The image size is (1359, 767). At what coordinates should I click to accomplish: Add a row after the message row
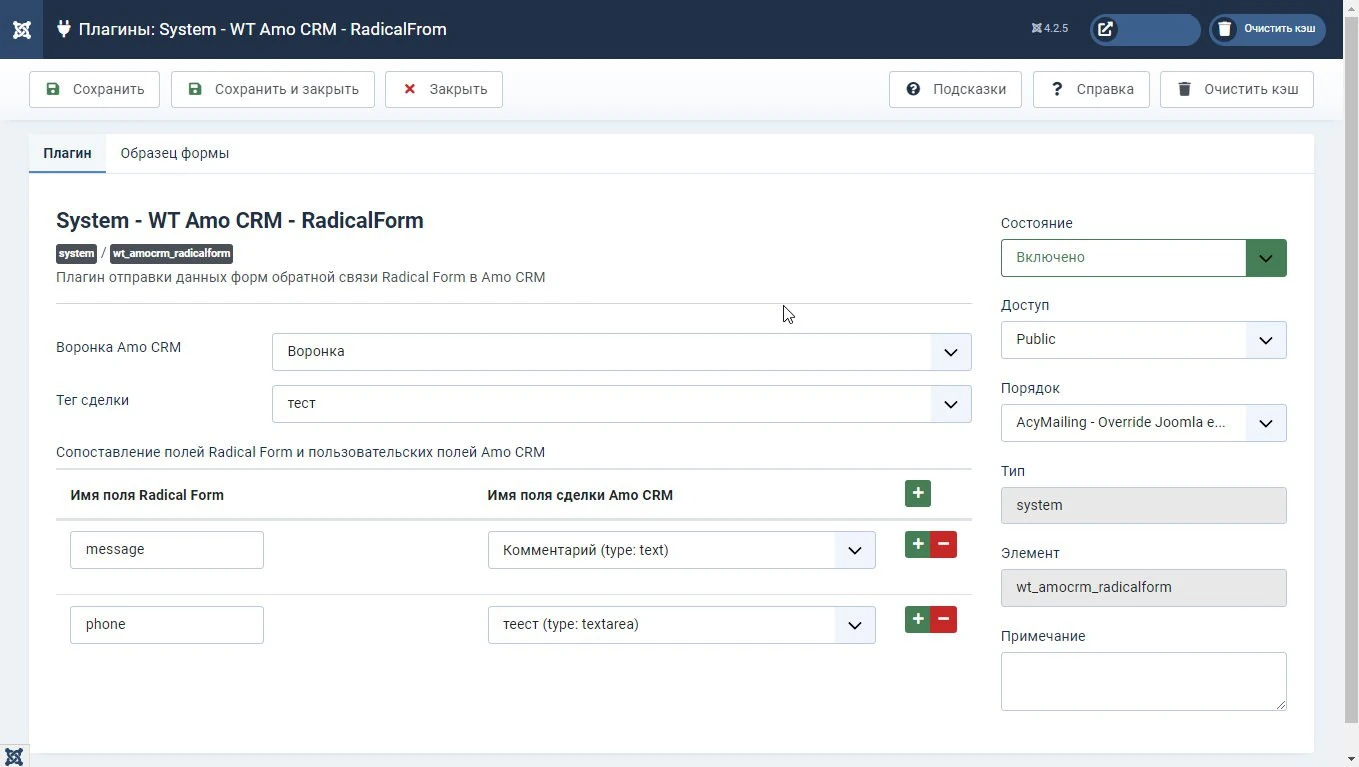917,544
